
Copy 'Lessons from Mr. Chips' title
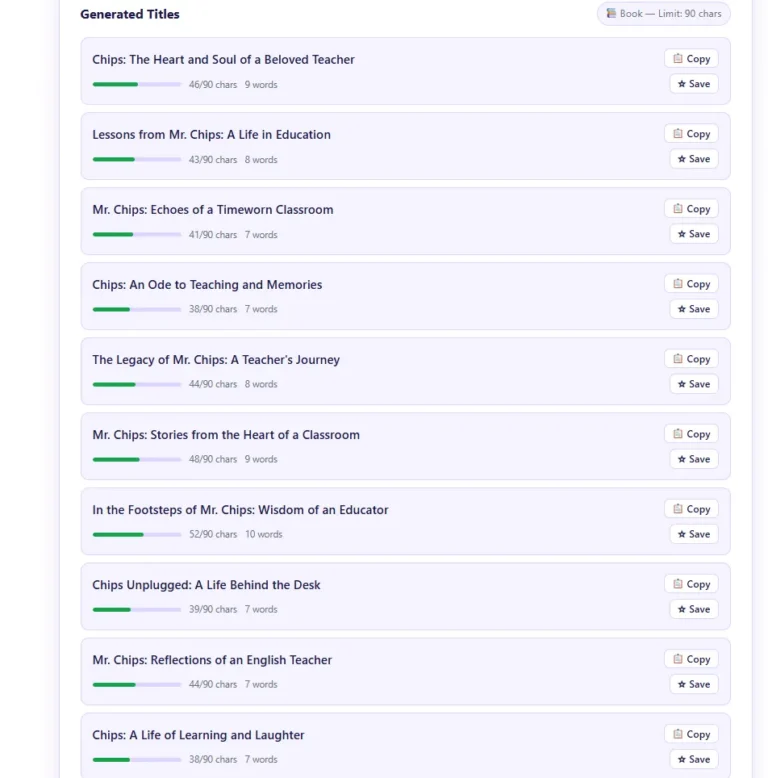point(691,134)
